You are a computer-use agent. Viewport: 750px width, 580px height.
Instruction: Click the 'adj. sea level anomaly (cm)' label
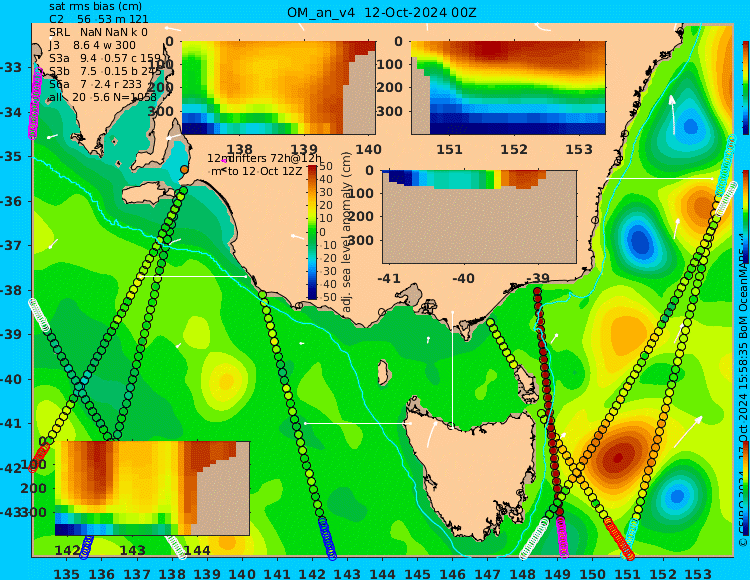click(347, 232)
